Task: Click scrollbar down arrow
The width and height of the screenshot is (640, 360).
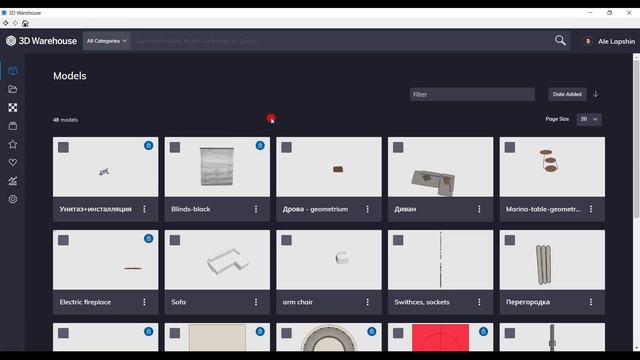Action: [x=636, y=348]
